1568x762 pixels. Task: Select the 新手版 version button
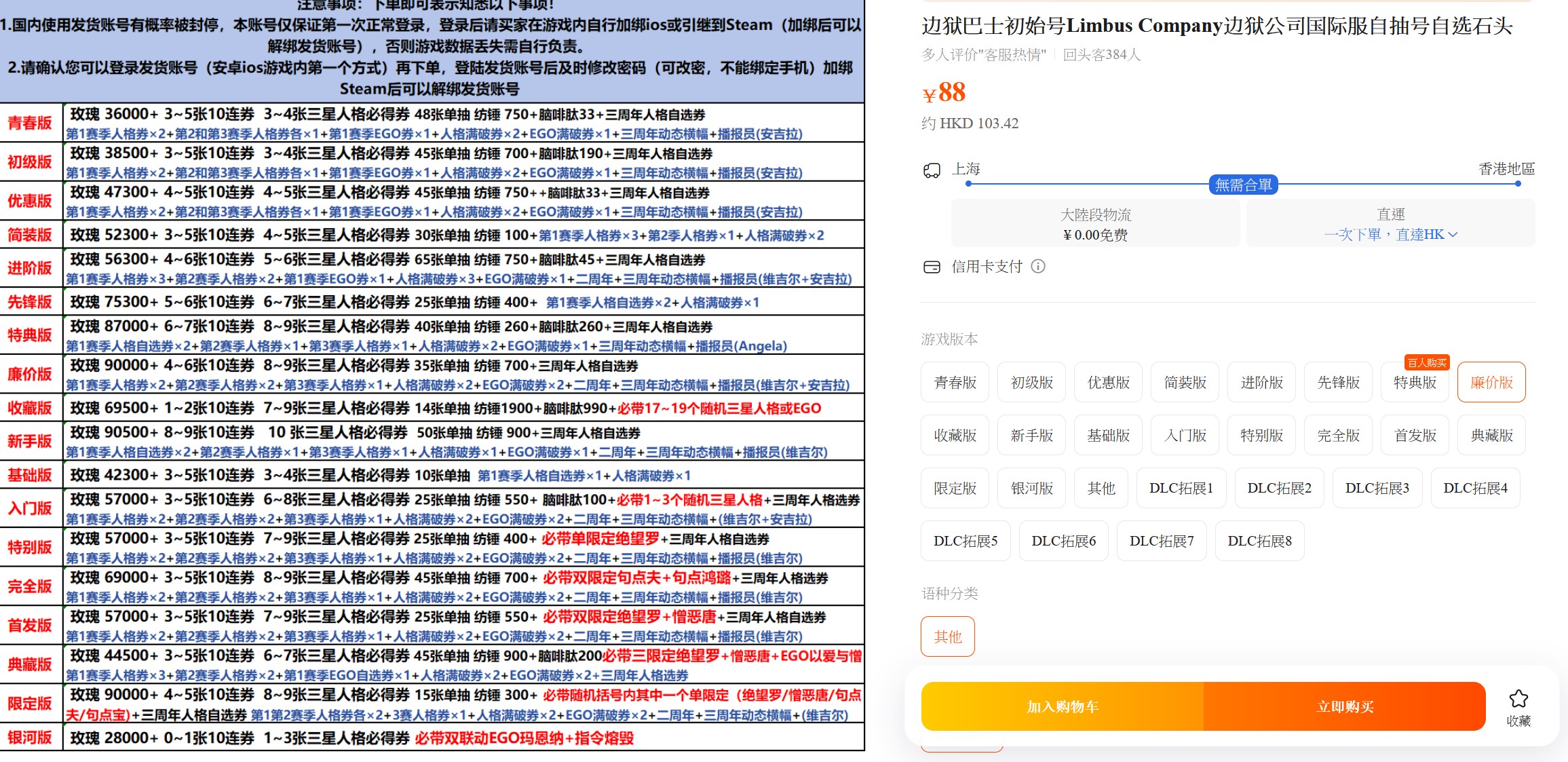coord(1032,436)
